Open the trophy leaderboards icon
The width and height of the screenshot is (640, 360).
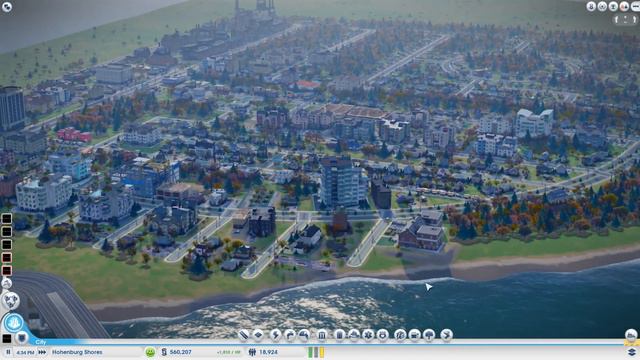click(613, 6)
